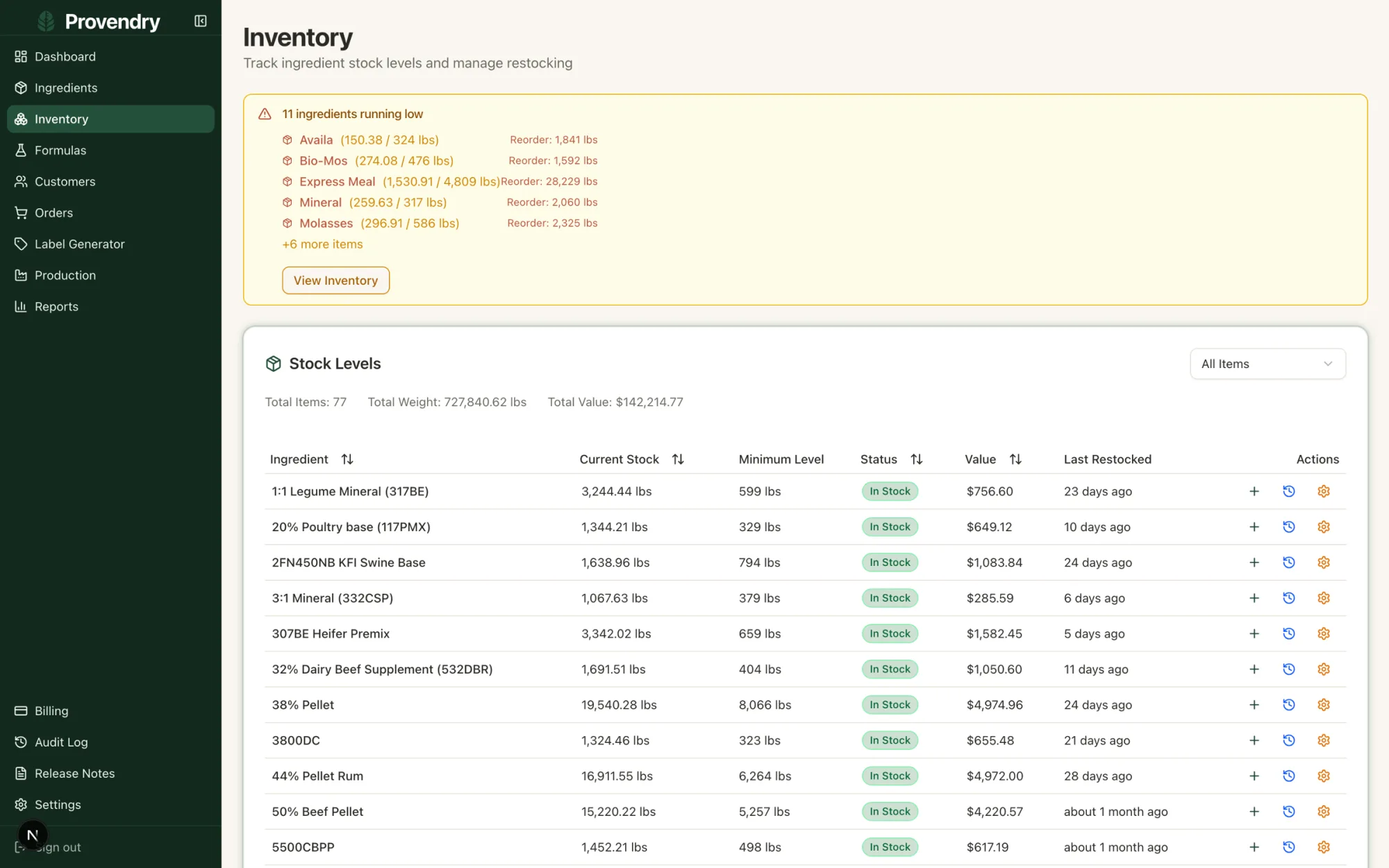Open Label Generator
The image size is (1389, 868).
click(110, 244)
